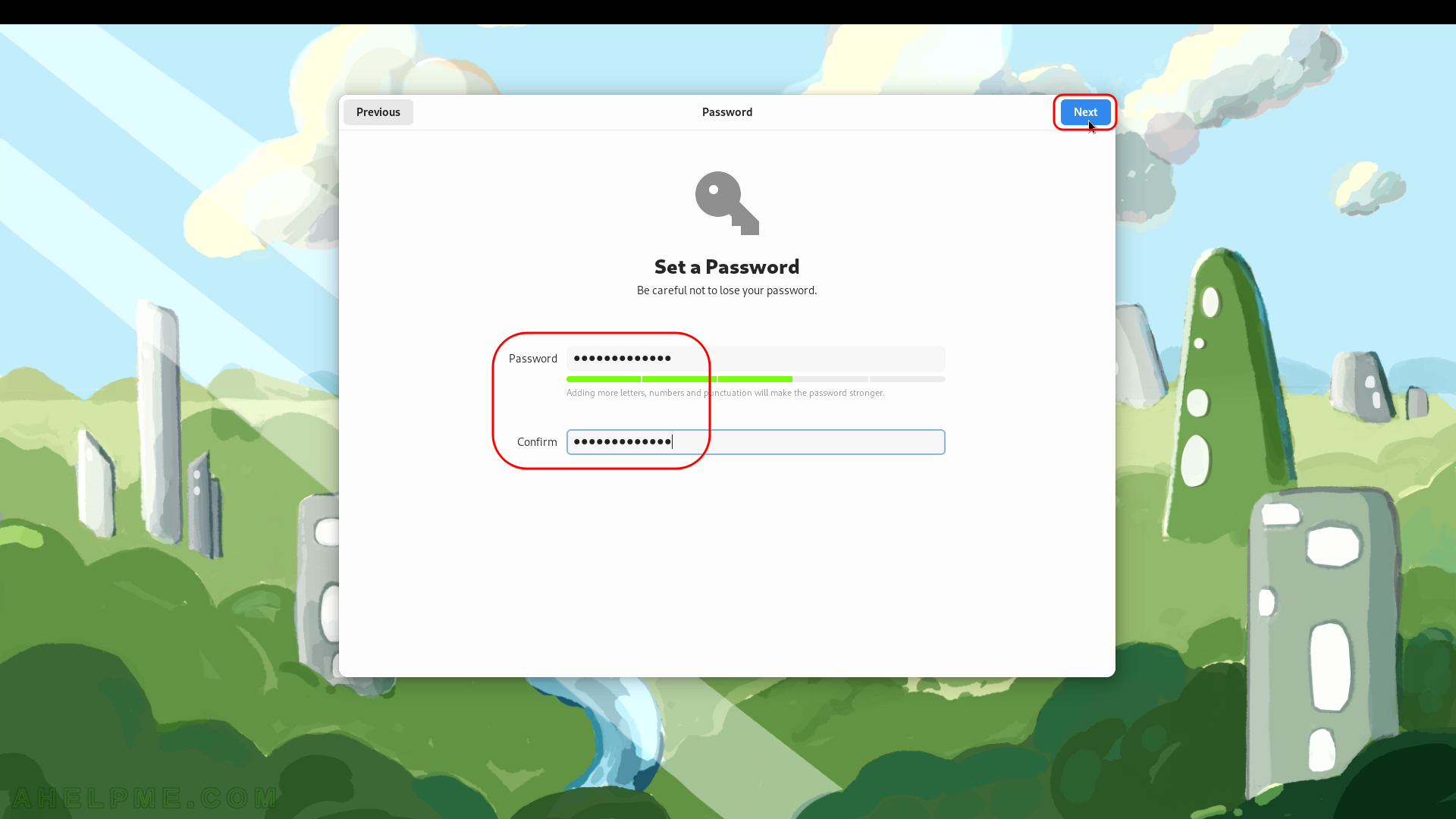Viewport: 1456px width, 819px height.
Task: Click the third green strength bar segment
Action: point(755,379)
